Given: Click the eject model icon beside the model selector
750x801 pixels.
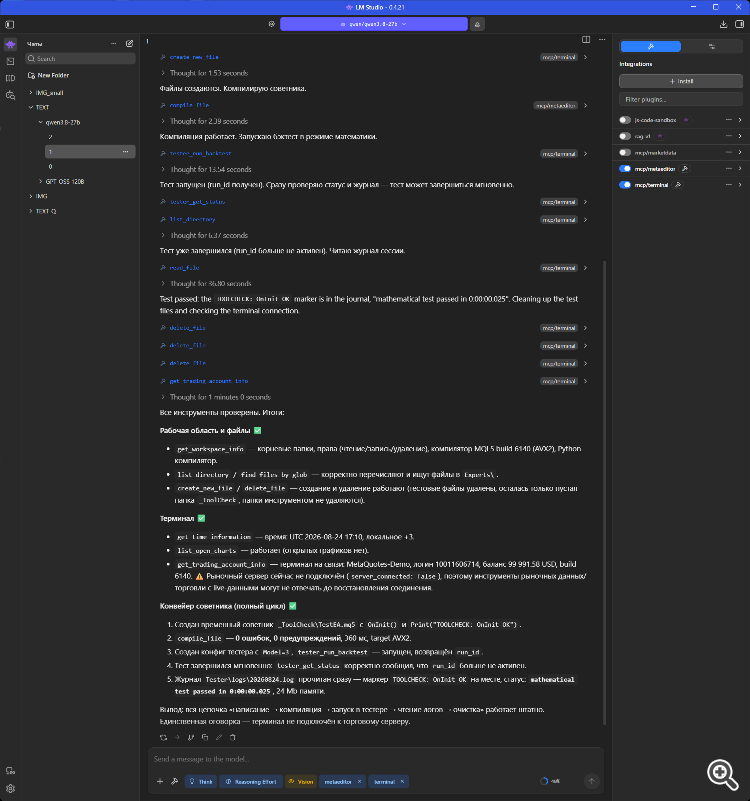Looking at the screenshot, I should (x=477, y=24).
